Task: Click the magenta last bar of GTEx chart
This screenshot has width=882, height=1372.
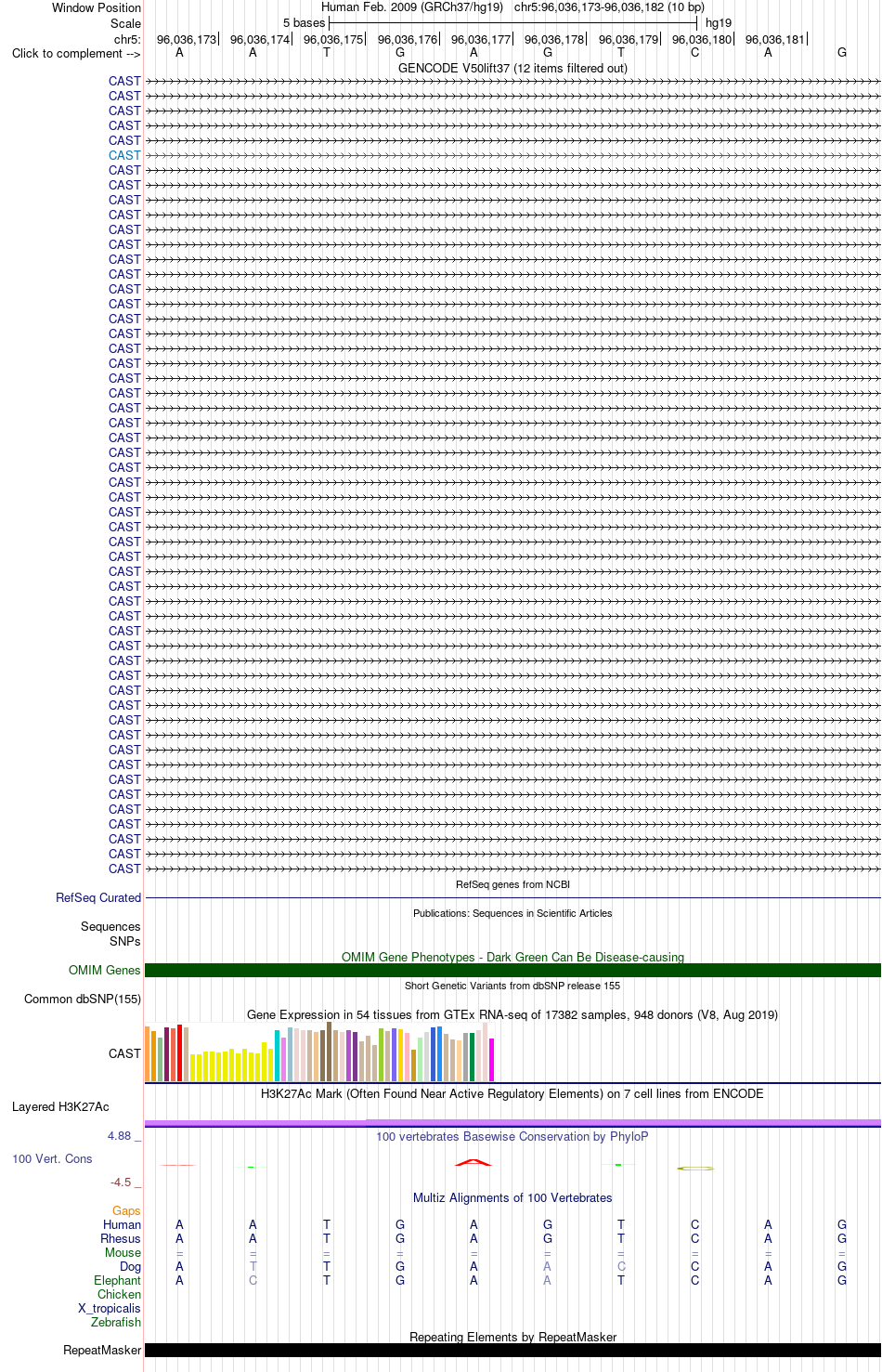Action: tap(492, 1060)
